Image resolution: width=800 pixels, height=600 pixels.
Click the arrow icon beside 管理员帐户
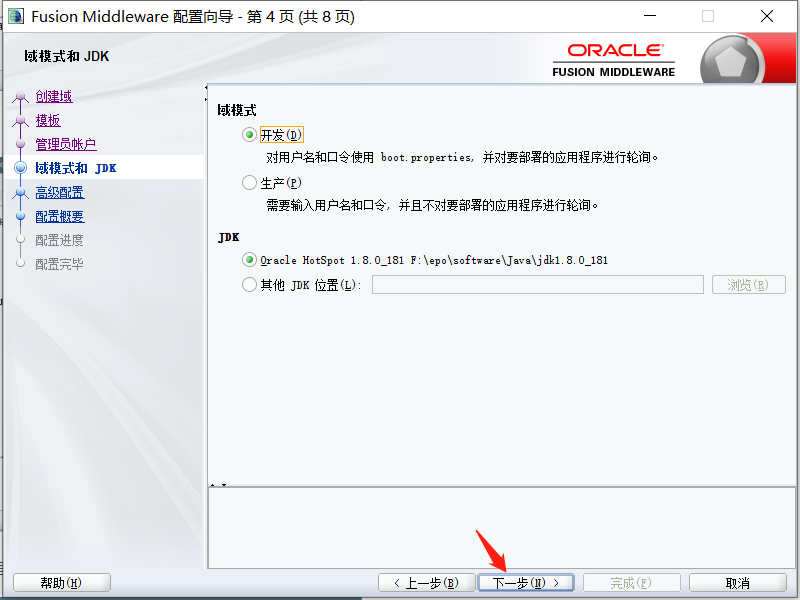click(20, 143)
